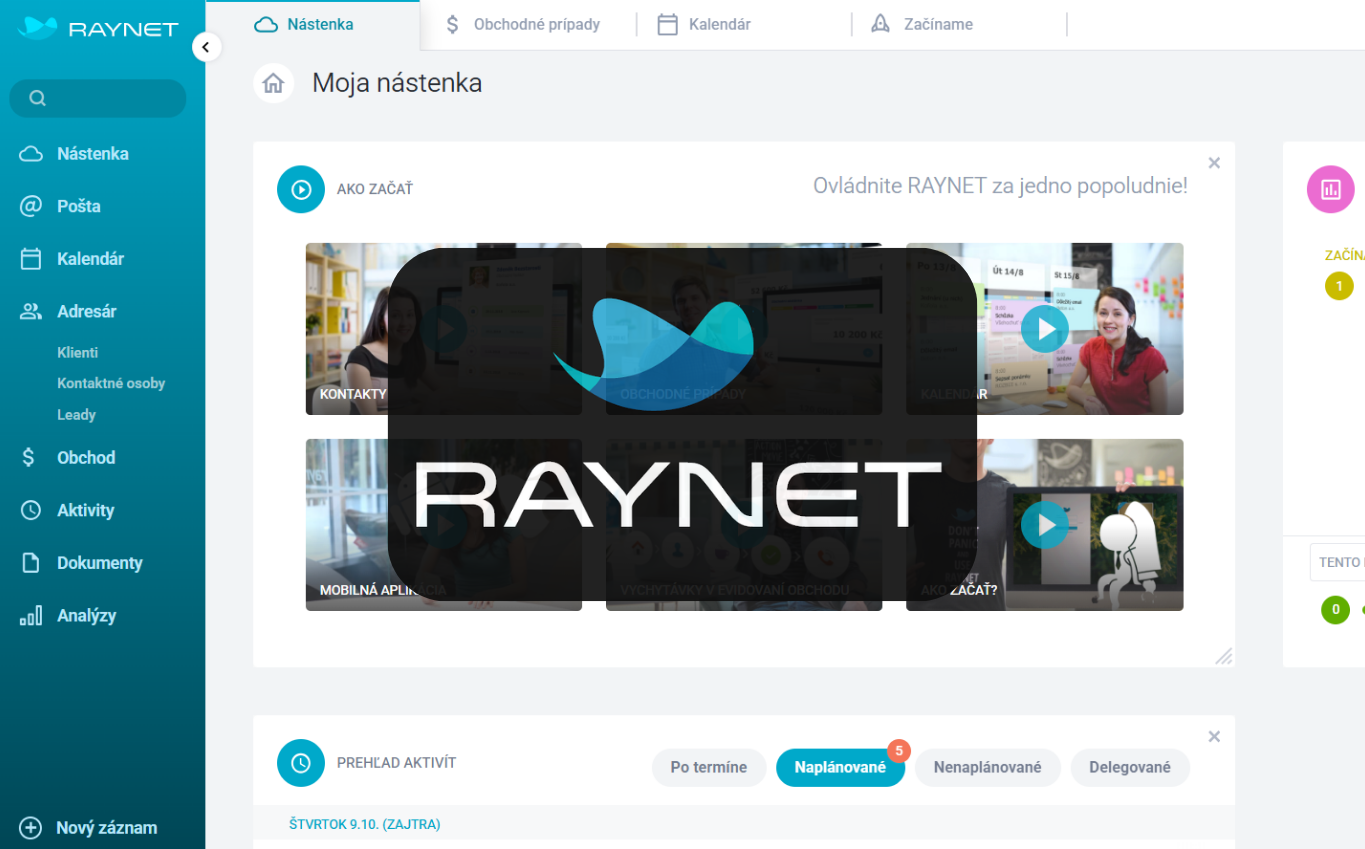The image size is (1365, 849).
Task: Go to Kontaktné osoby under Adresár
Action: click(x=111, y=383)
